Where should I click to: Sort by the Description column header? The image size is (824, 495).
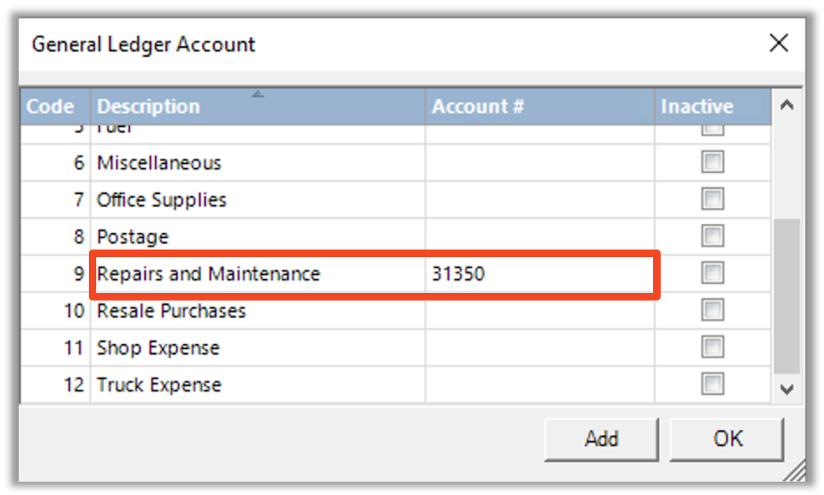(x=258, y=107)
